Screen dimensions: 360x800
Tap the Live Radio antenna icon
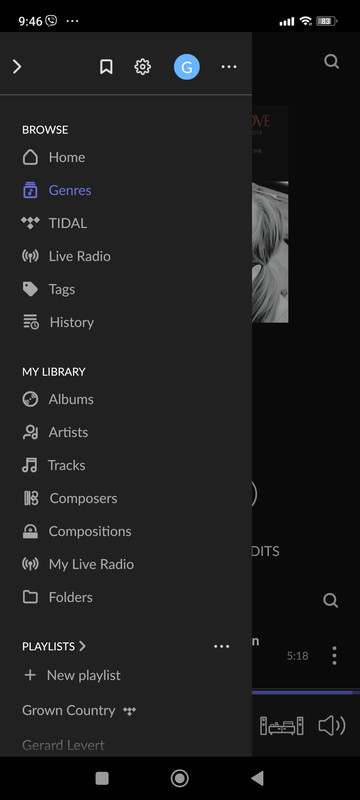(30, 256)
